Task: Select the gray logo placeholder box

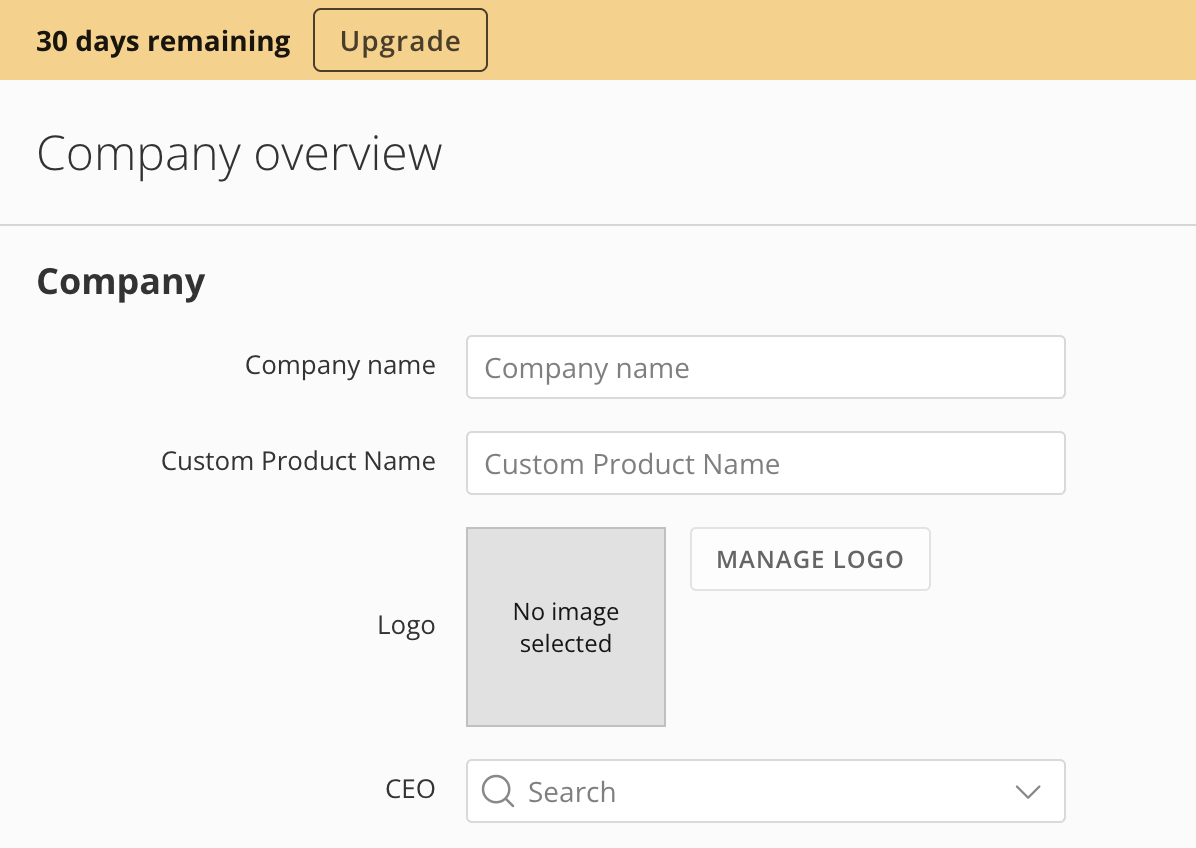Action: point(566,690)
